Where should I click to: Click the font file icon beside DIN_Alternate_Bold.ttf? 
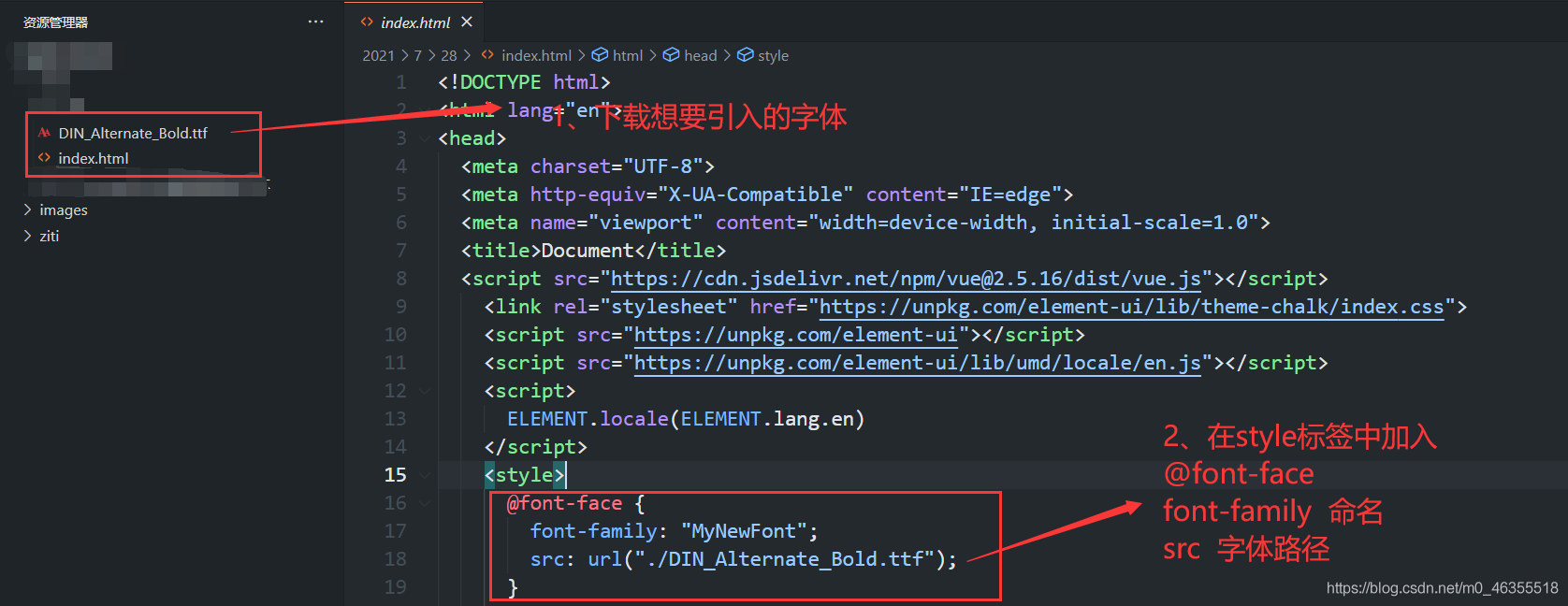[44, 133]
